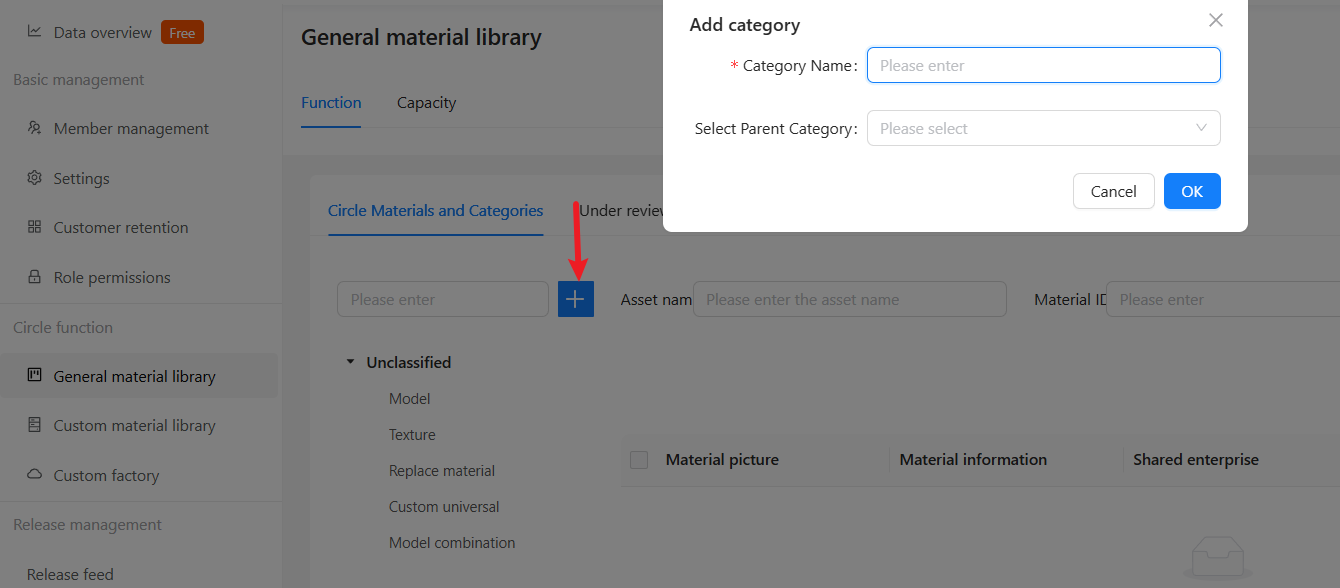Image resolution: width=1340 pixels, height=588 pixels.
Task: Switch to the Function tab
Action: tap(331, 102)
